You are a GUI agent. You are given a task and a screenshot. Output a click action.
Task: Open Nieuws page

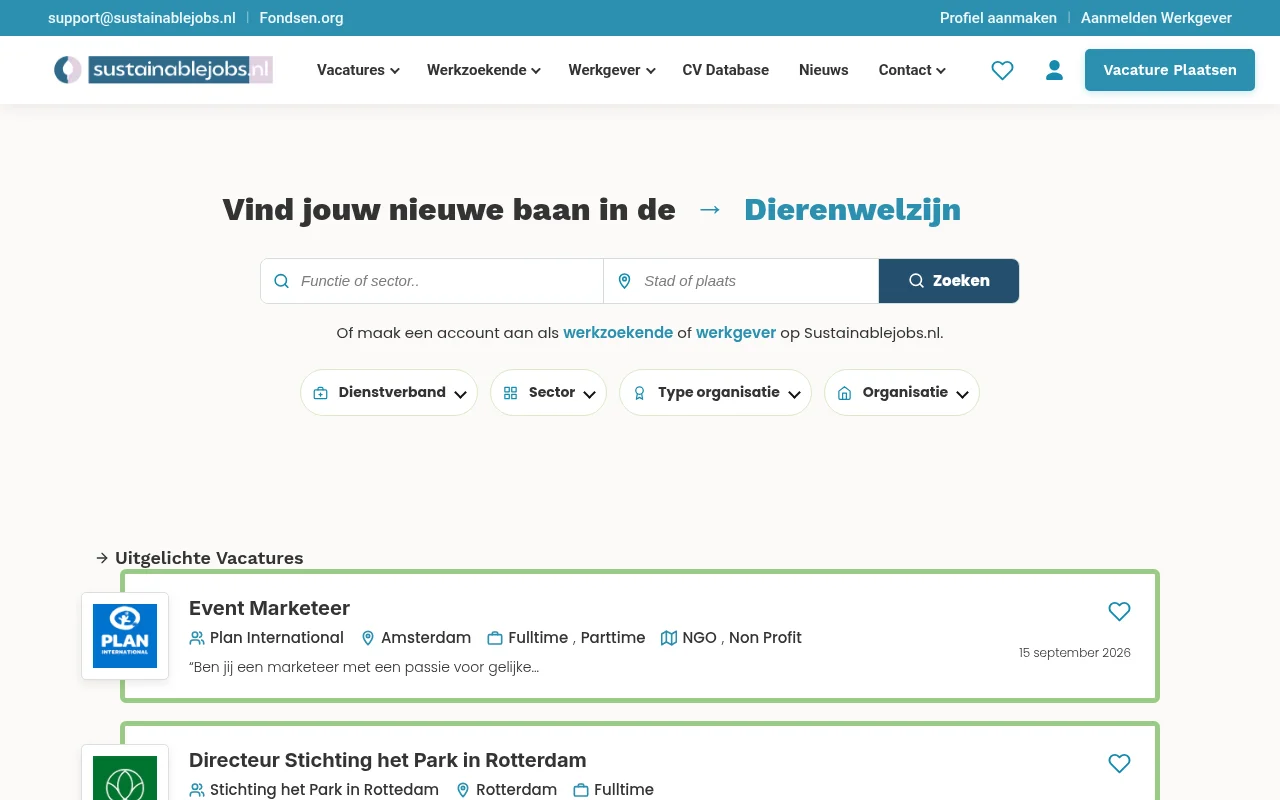click(824, 70)
